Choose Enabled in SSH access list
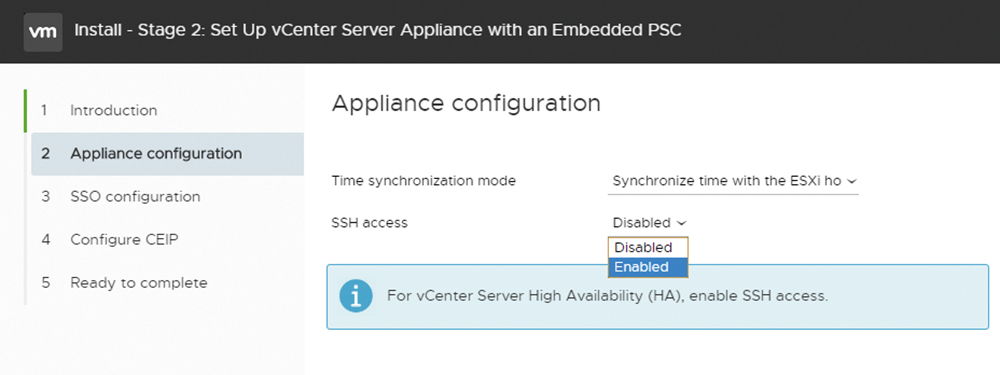The image size is (1000, 375). tap(648, 267)
